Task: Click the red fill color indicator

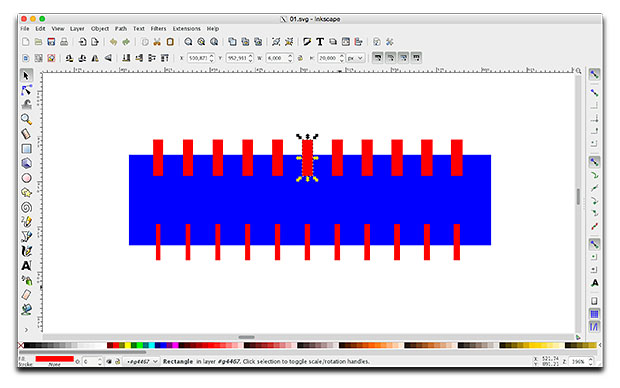Action: tap(55, 359)
